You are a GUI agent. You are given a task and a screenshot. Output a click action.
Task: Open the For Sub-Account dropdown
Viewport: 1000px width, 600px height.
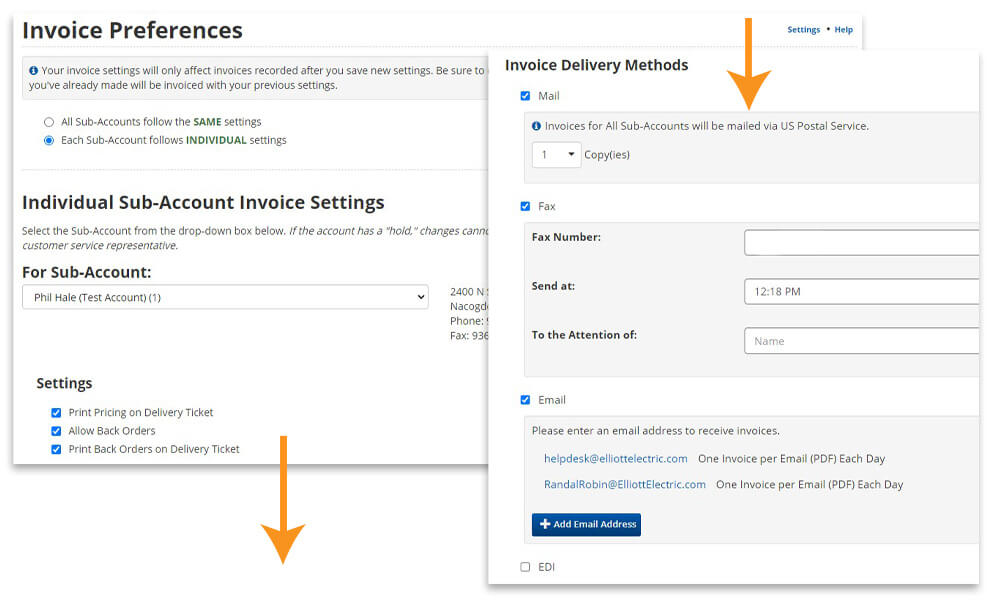pyautogui.click(x=225, y=297)
